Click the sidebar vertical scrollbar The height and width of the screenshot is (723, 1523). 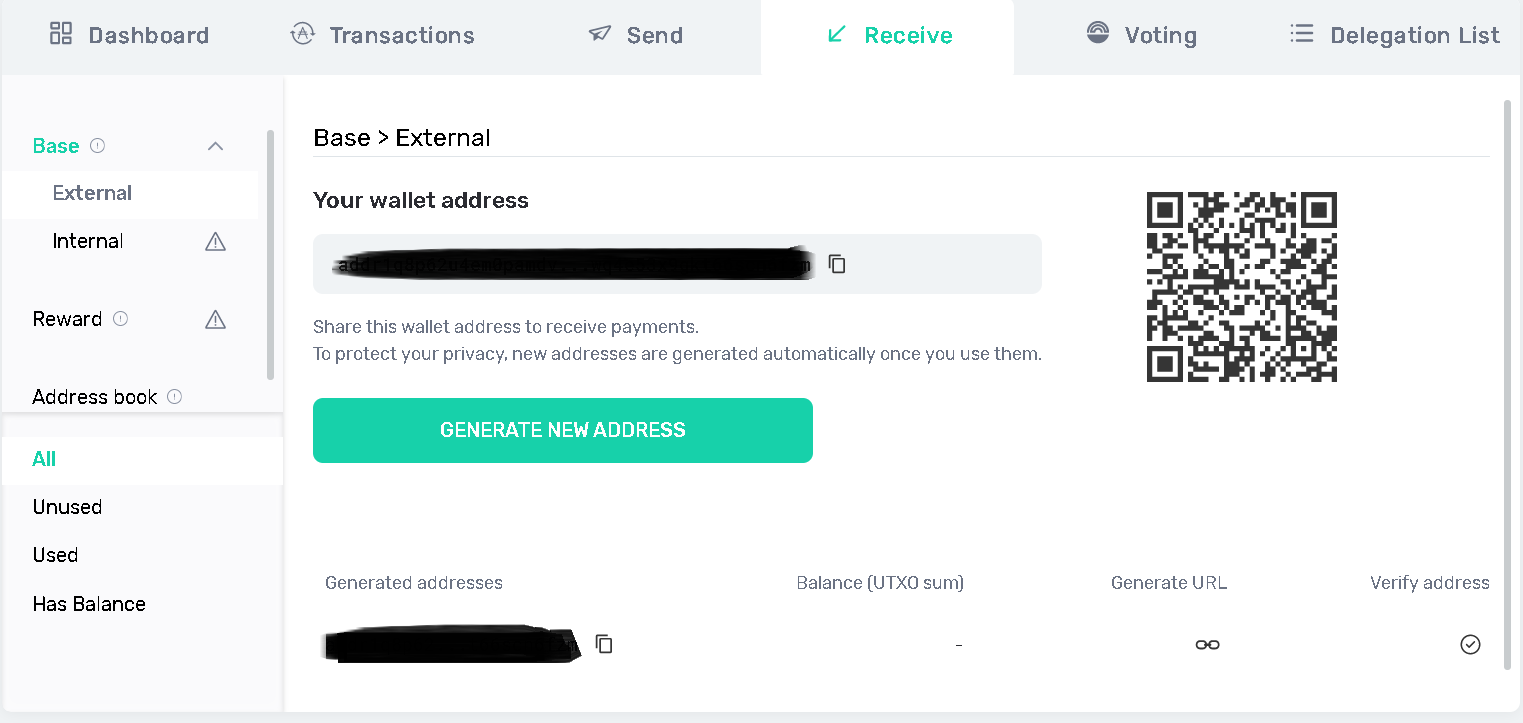pos(270,255)
